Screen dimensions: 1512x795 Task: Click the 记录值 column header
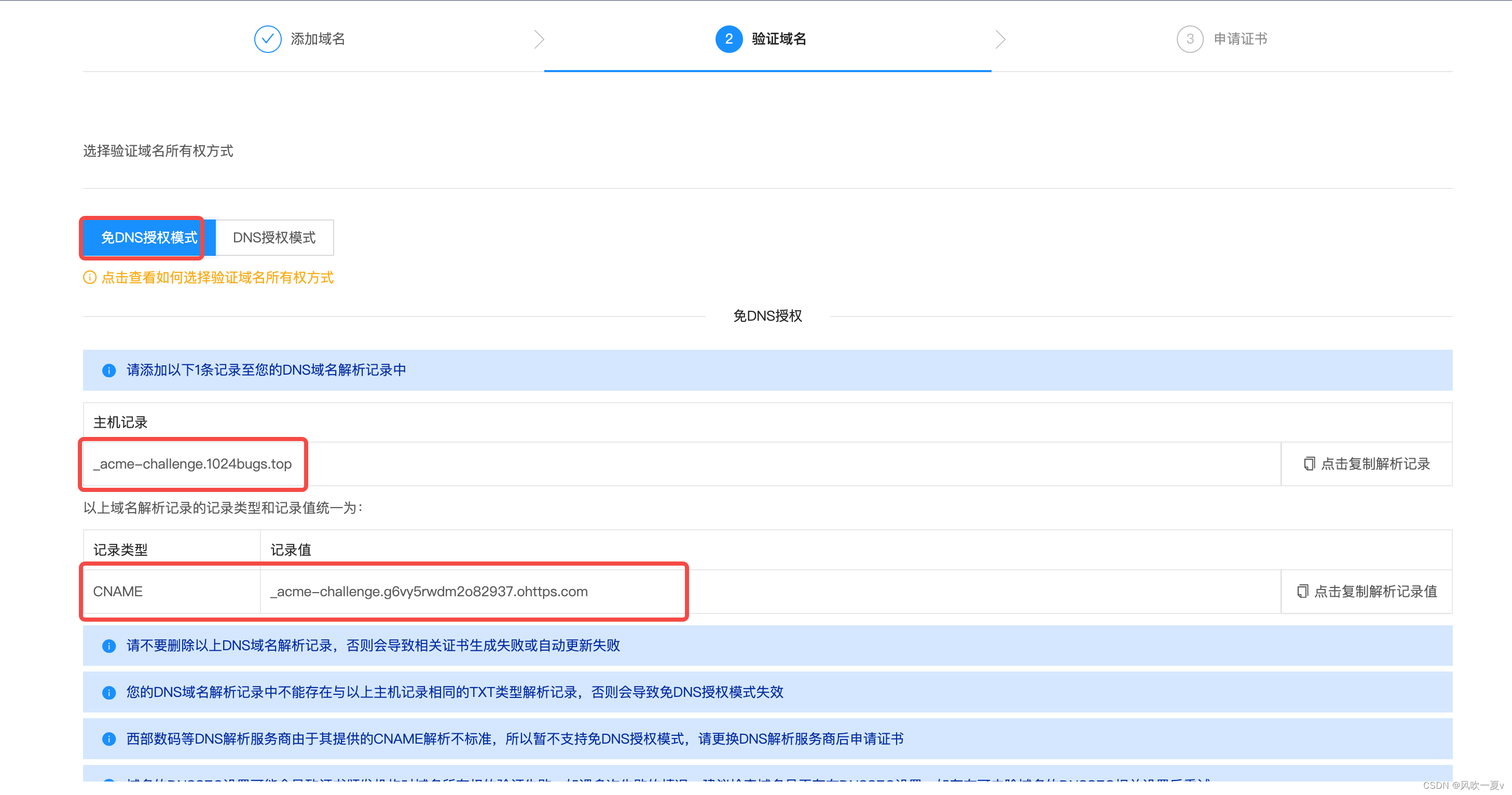pyautogui.click(x=291, y=550)
